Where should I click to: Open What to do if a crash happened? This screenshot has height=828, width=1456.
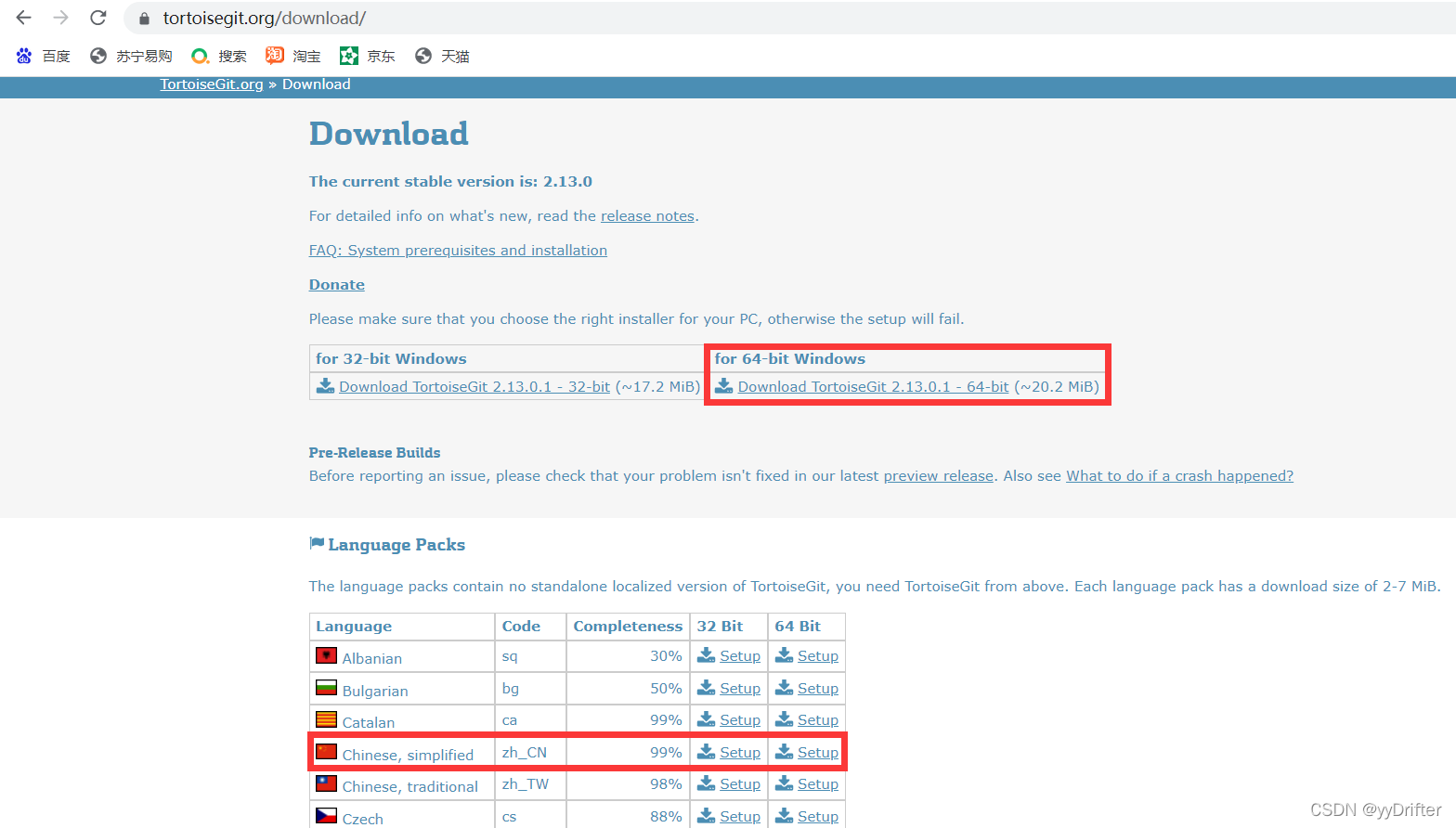1179,476
